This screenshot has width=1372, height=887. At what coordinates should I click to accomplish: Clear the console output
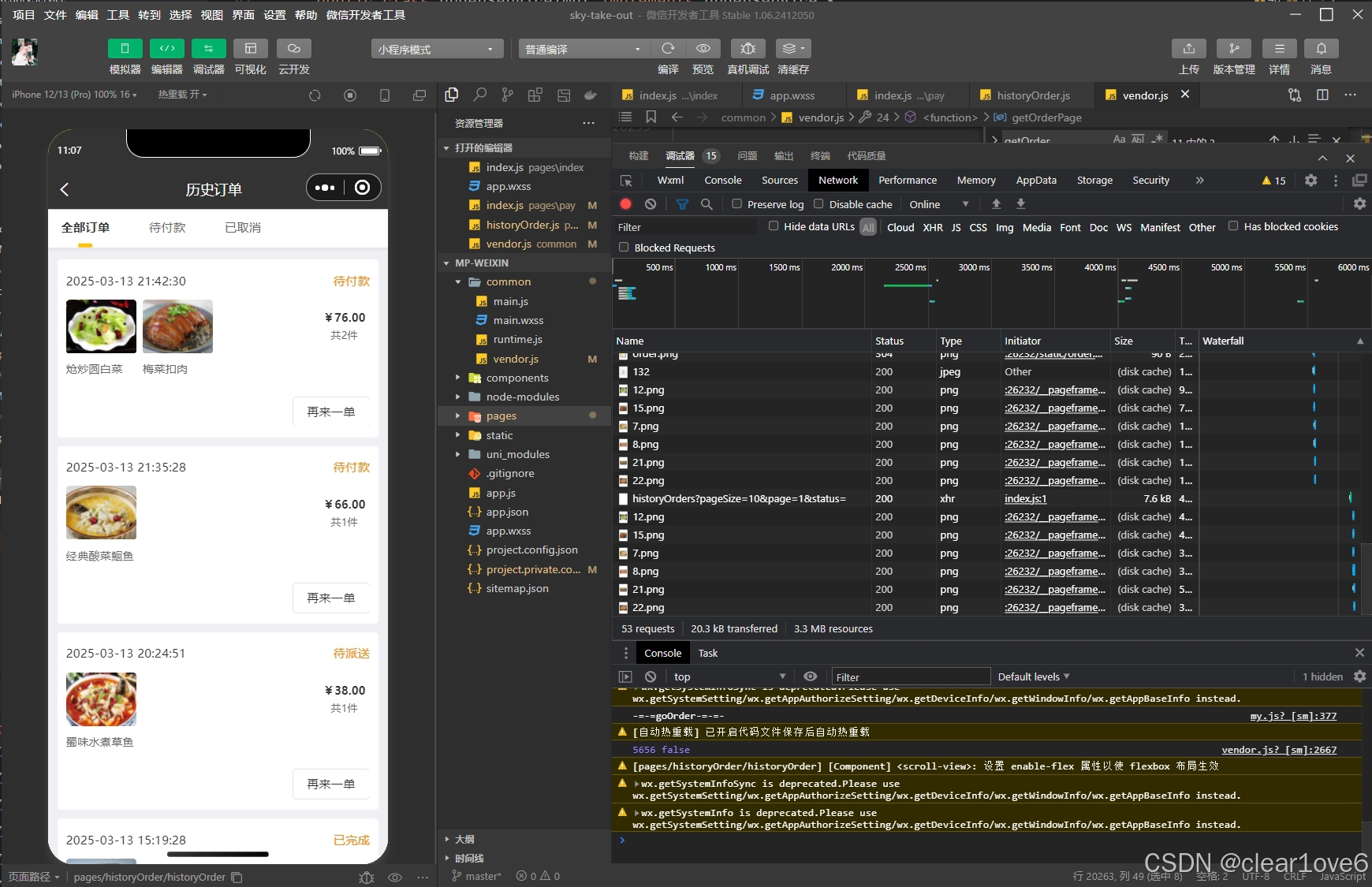pos(651,676)
